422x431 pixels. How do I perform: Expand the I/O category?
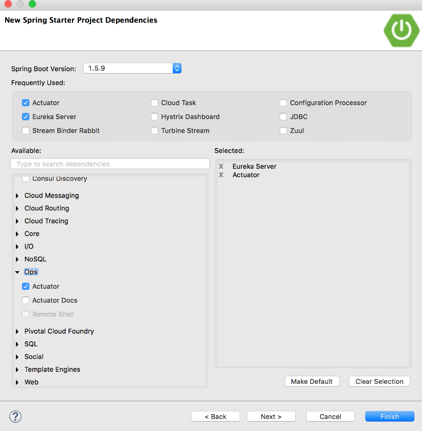pyautogui.click(x=17, y=247)
